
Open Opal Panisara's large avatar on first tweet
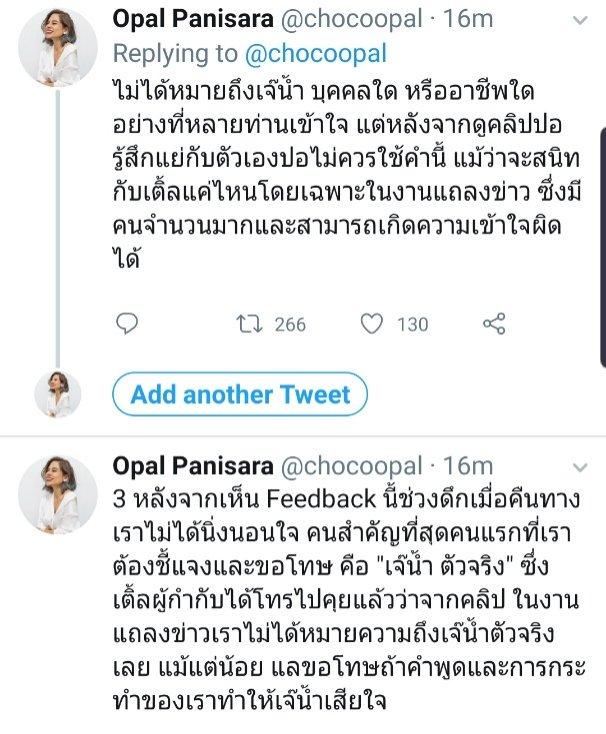click(x=58, y=48)
